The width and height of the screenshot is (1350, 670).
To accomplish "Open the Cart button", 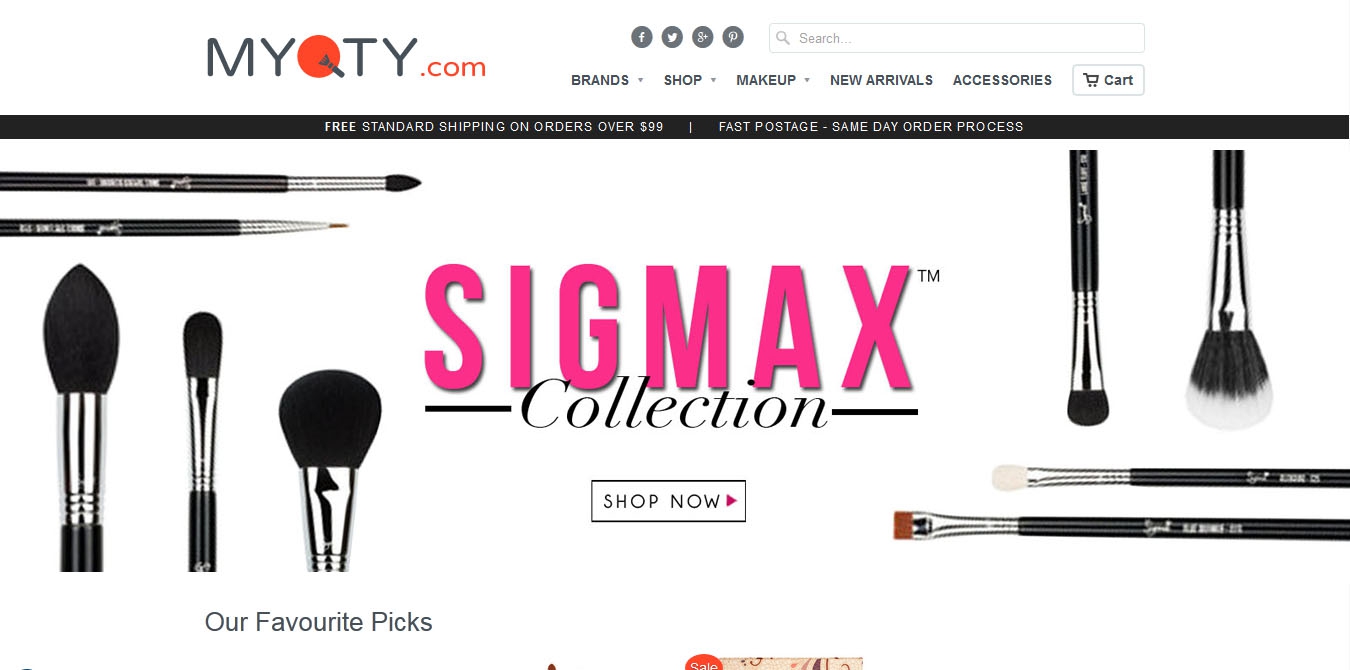I will (x=1108, y=80).
